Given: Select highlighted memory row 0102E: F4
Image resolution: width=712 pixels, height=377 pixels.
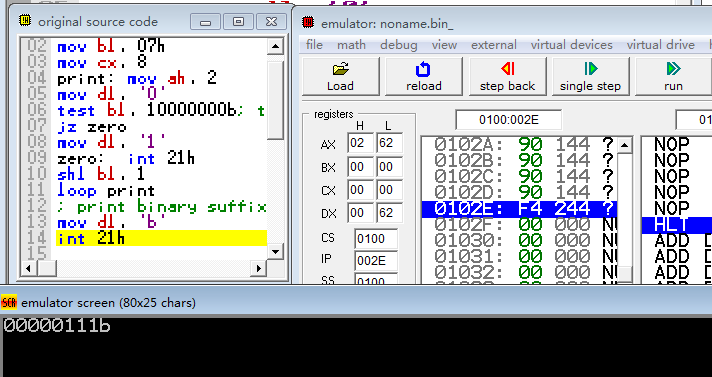Looking at the screenshot, I should tap(519, 209).
